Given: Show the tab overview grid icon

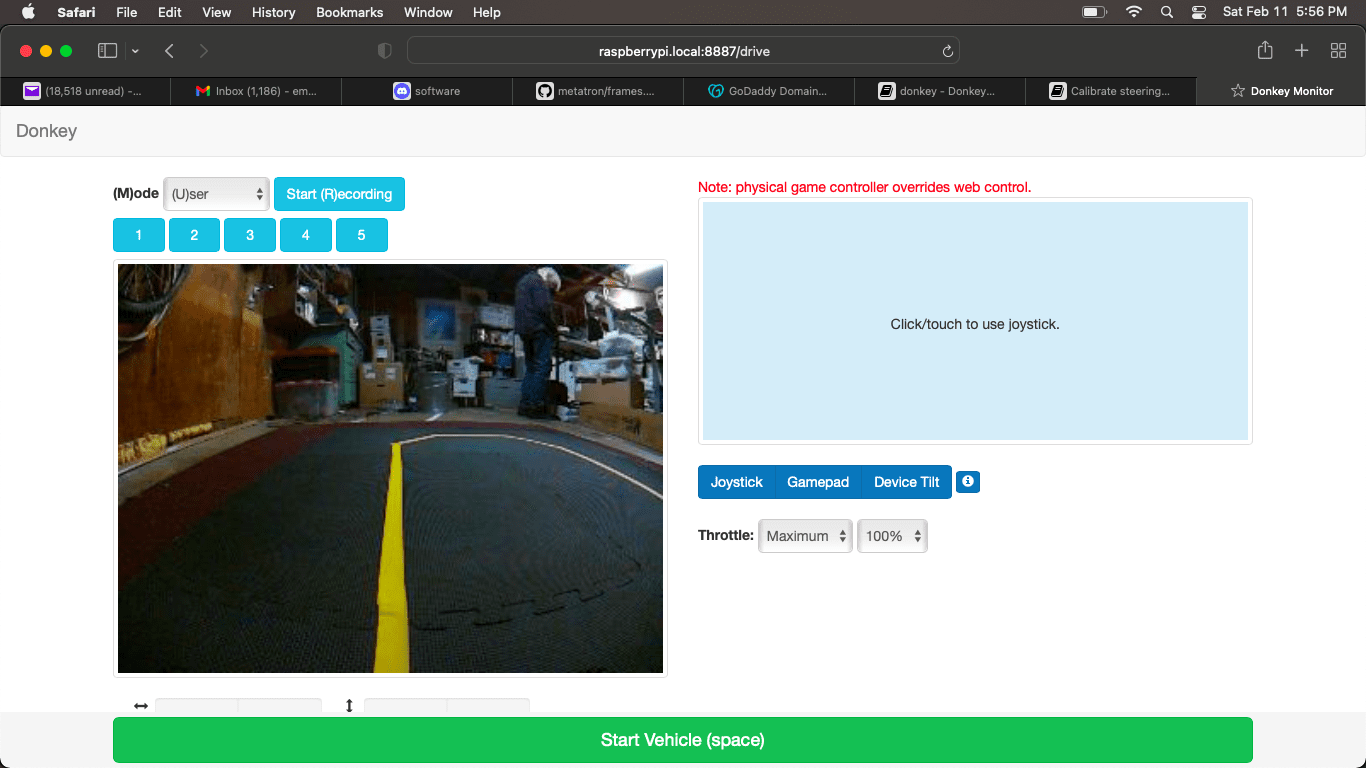Looking at the screenshot, I should 1338,51.
